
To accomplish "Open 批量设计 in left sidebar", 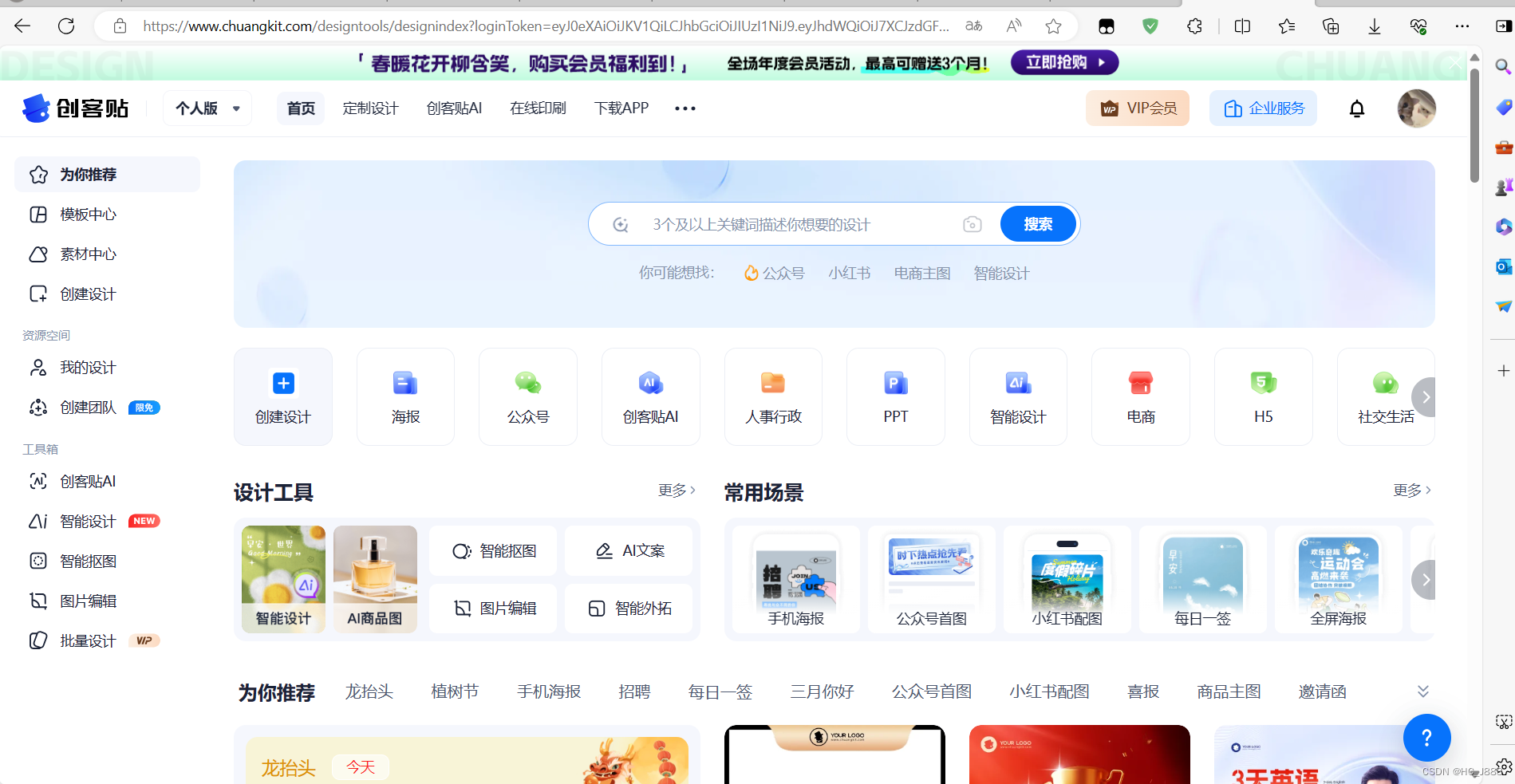I will click(107, 641).
